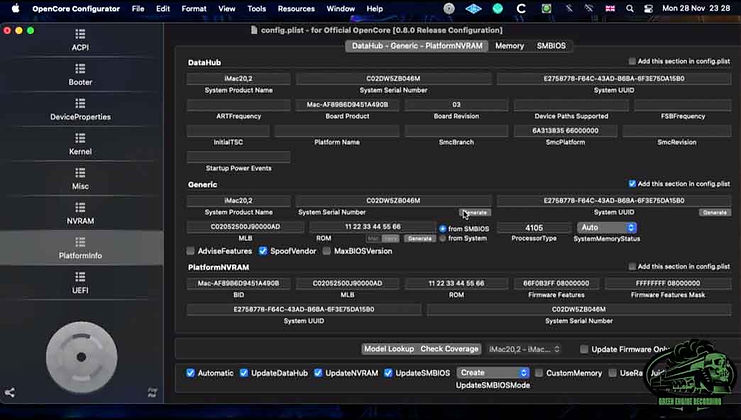Uncheck Generic 'Add this section in config.plist'
The width and height of the screenshot is (741, 420).
coord(632,184)
